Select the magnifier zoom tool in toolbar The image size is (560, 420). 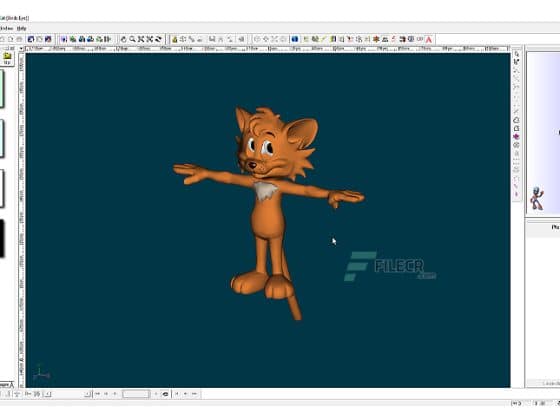(132, 39)
